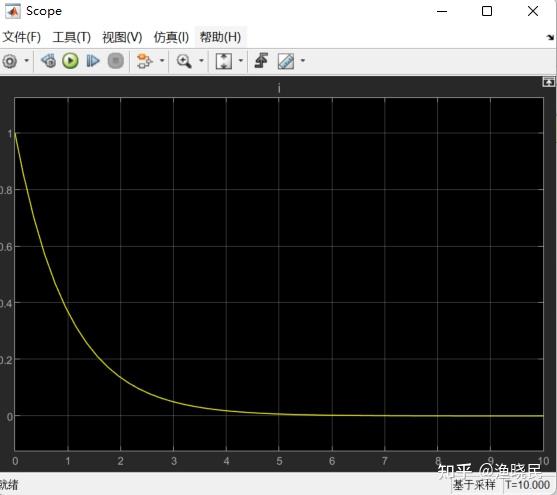This screenshot has width=557, height=495.
Task: Select the zoom magnifier tool
Action: (x=184, y=61)
